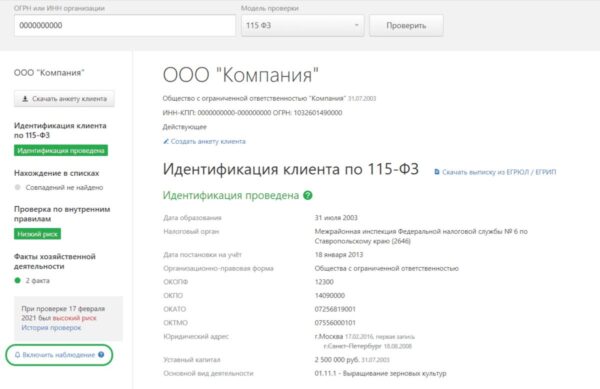Click the large ООО "Компания" heading
Viewport: 600px width, 389px height.
click(x=241, y=75)
